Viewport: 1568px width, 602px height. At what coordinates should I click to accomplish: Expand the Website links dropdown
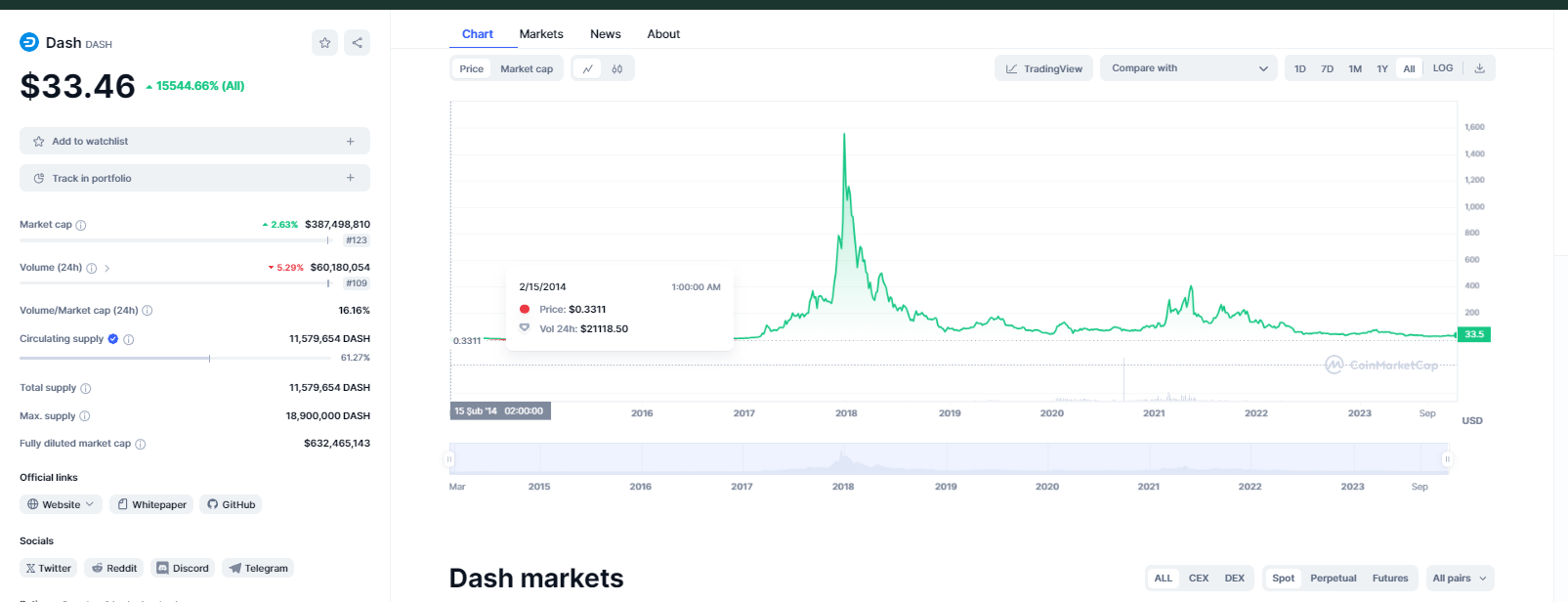click(61, 505)
